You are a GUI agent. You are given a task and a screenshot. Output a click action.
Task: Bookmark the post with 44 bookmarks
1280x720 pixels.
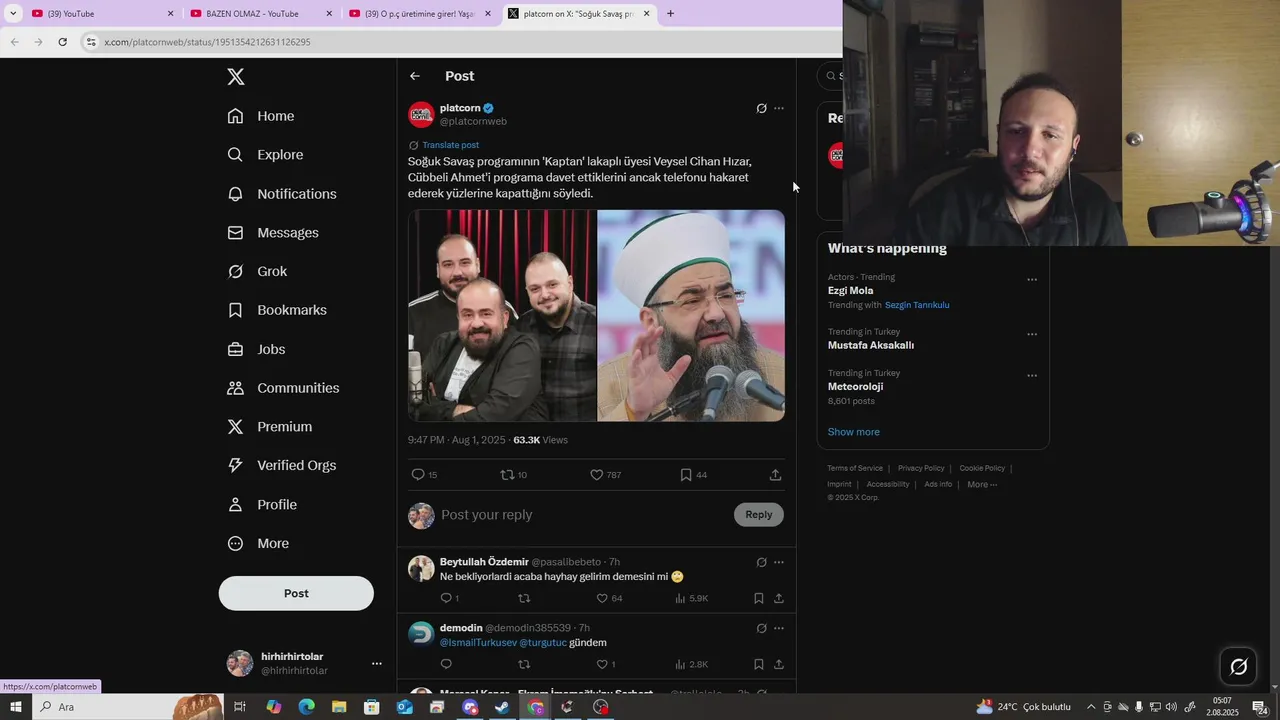[693, 475]
